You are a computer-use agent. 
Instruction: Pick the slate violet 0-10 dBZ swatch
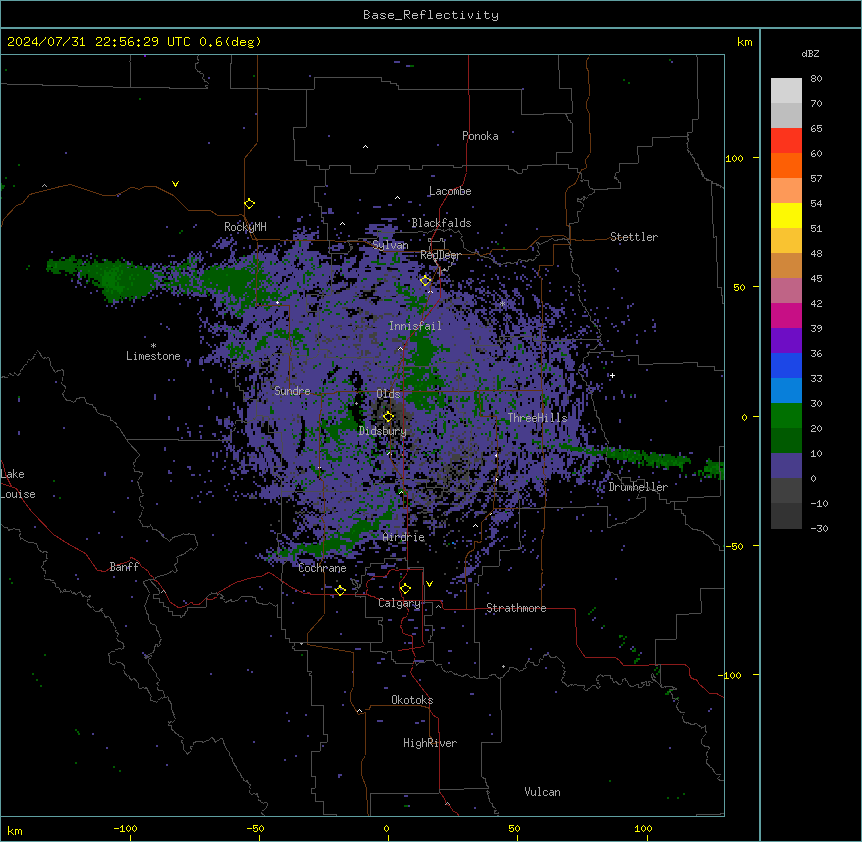coord(786,466)
